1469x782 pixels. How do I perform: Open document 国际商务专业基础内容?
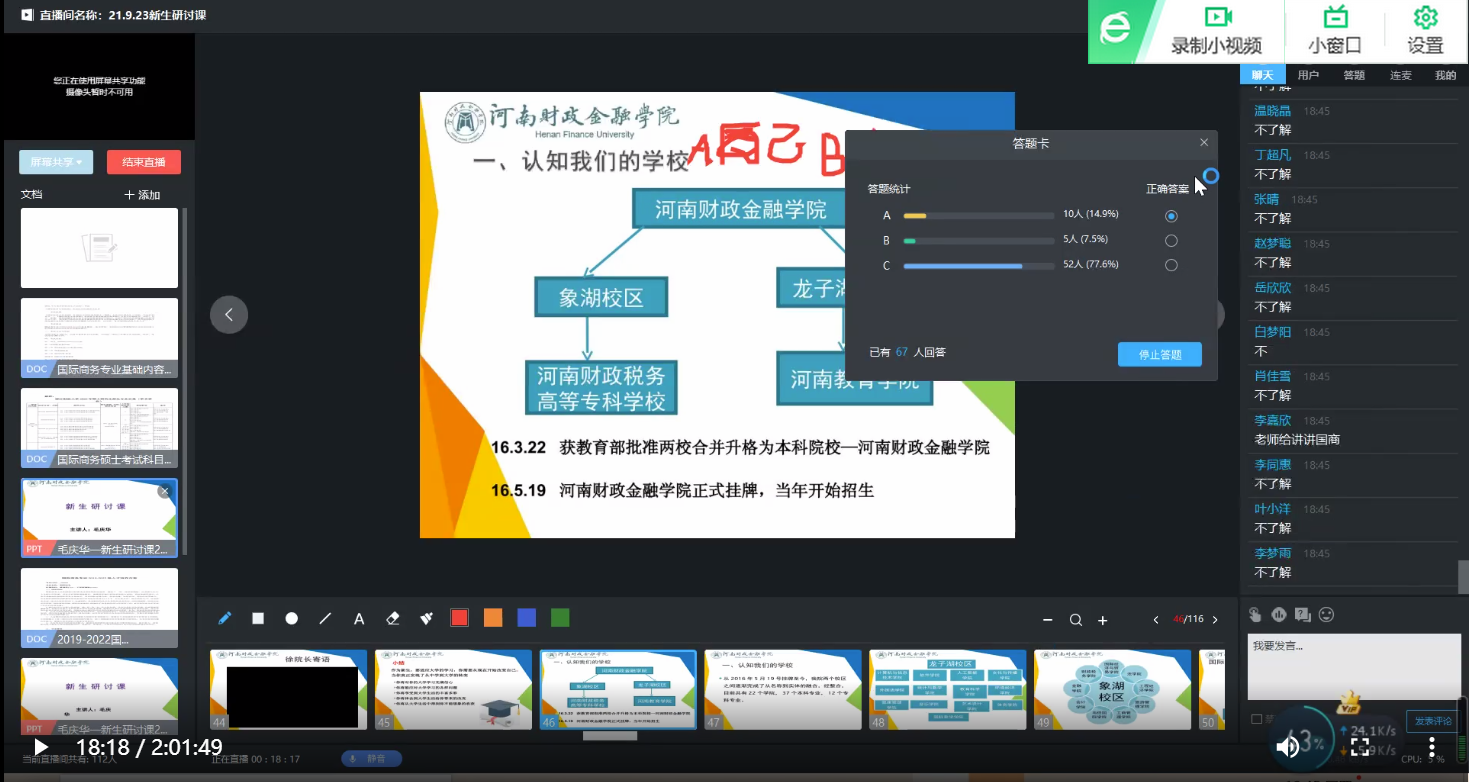[x=100, y=338]
